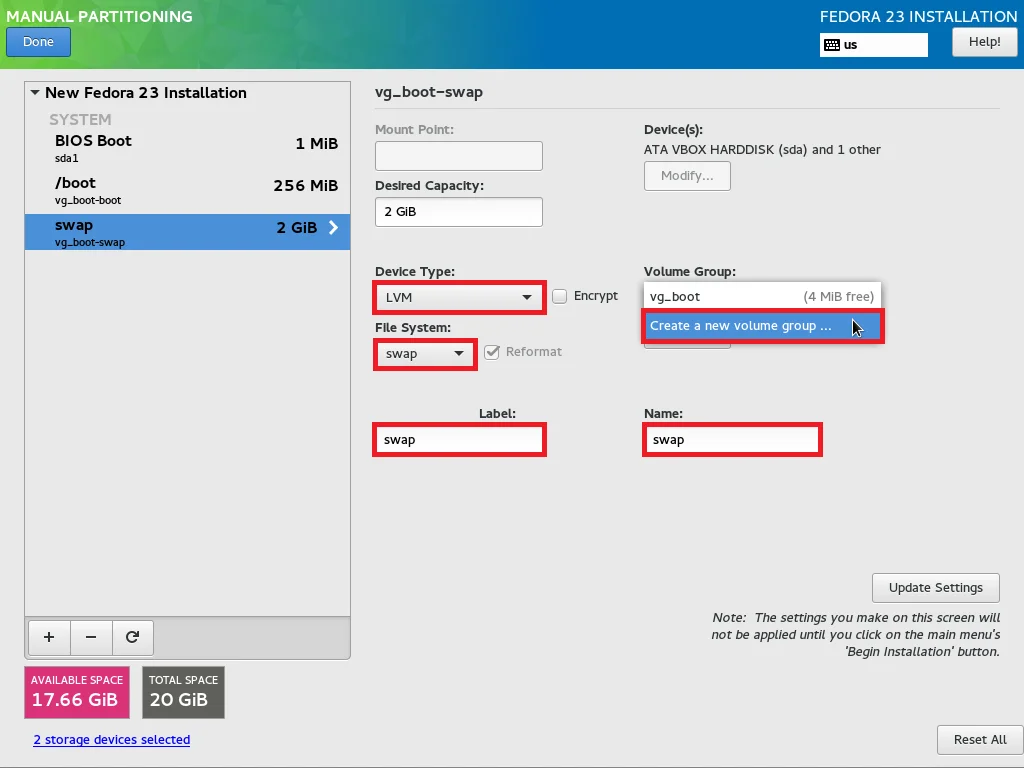The height and width of the screenshot is (768, 1024).
Task: Open the 2 storage devices selected link
Action: coord(111,740)
